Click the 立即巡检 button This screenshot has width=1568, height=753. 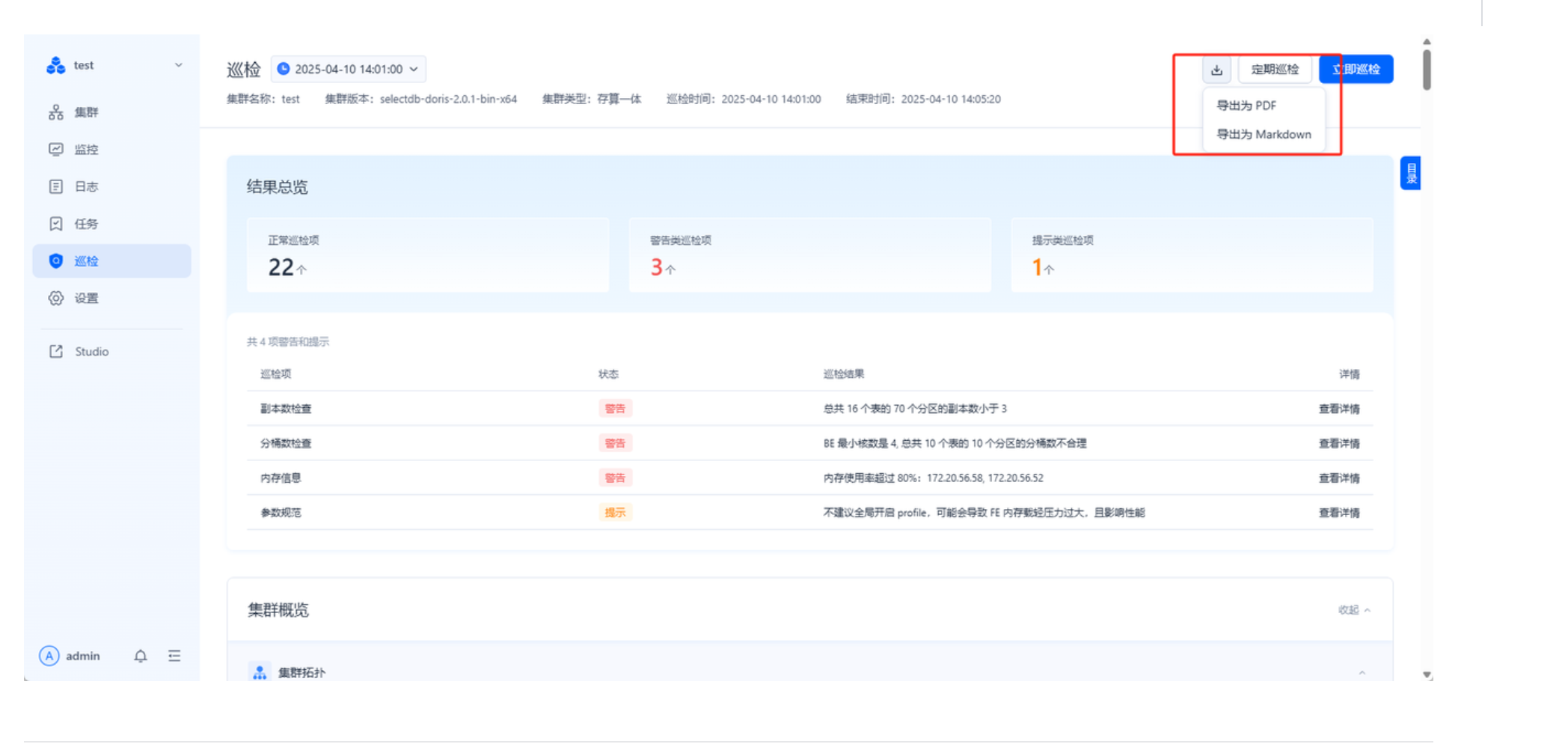pyautogui.click(x=1356, y=70)
